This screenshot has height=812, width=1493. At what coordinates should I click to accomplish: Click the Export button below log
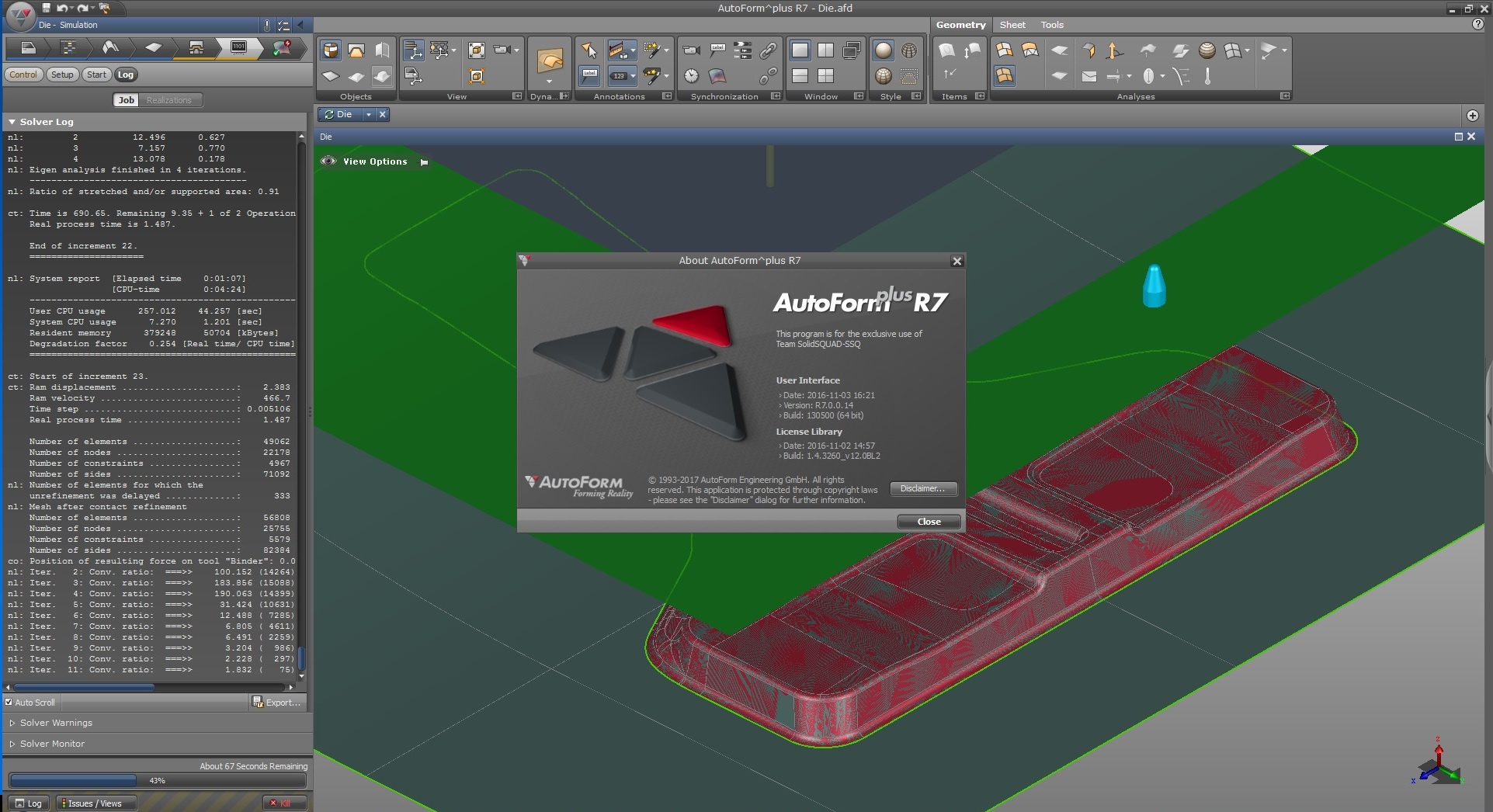coord(276,702)
